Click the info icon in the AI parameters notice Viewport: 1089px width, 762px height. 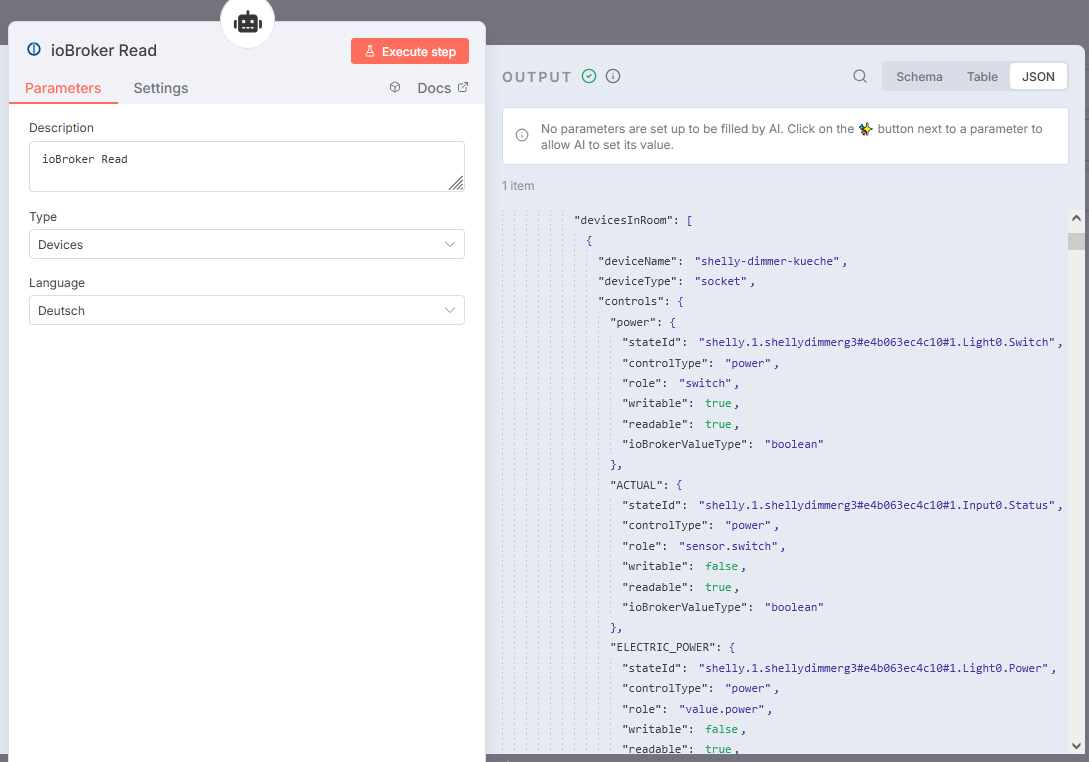pos(522,136)
